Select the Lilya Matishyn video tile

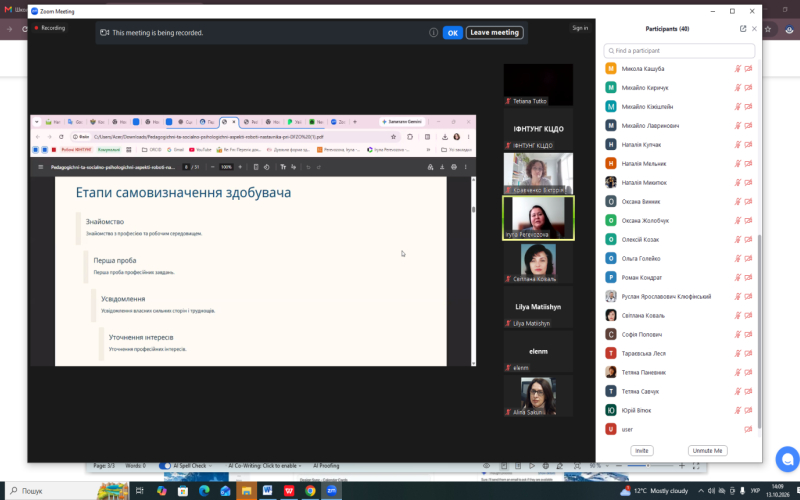(x=538, y=307)
